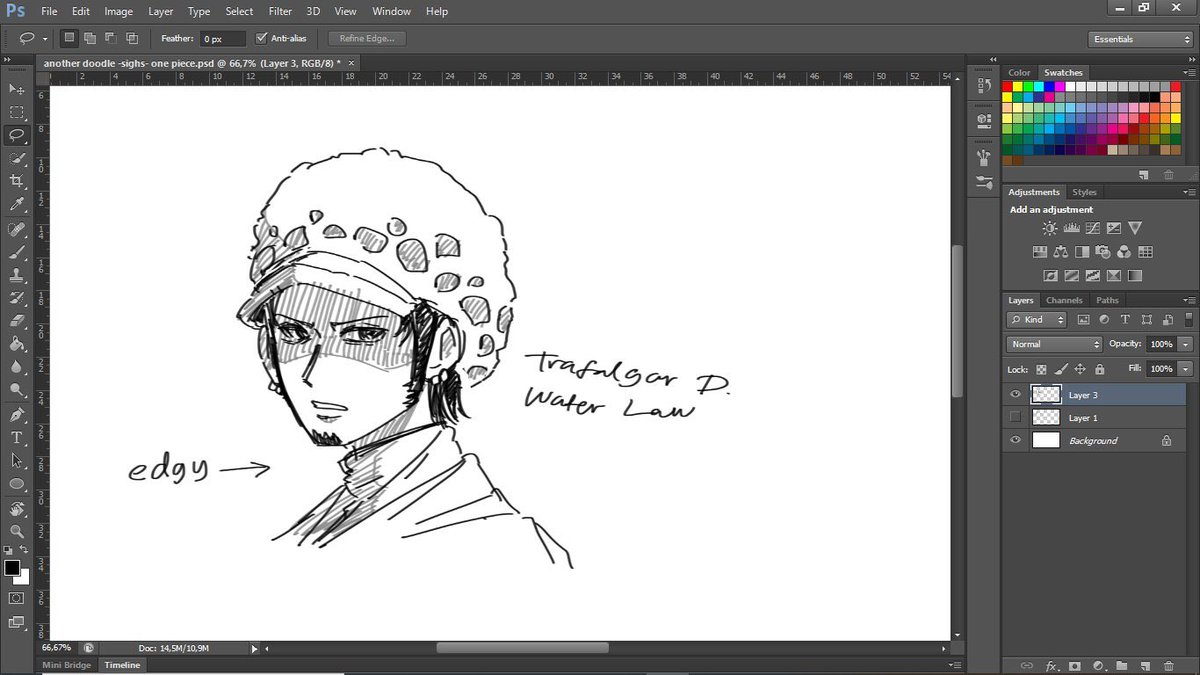Hide the Background layer eye icon

[1016, 441]
